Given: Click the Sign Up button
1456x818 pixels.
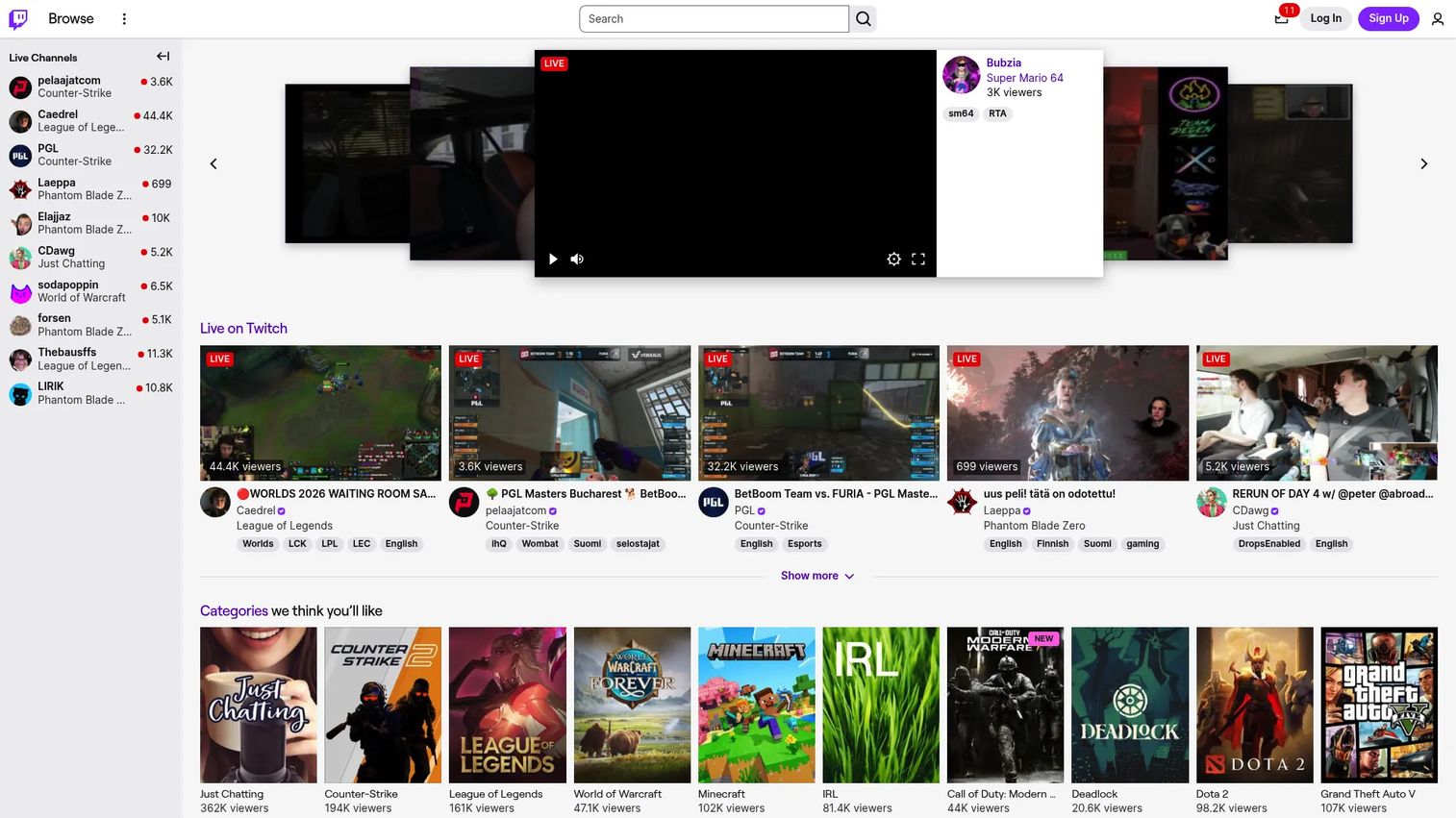Looking at the screenshot, I should (1389, 18).
